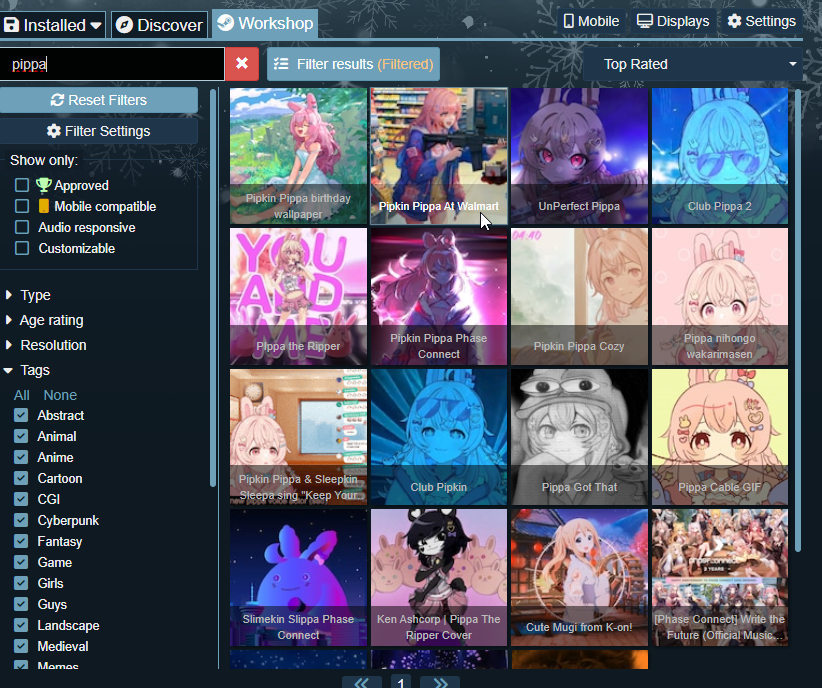Viewport: 822px width, 688px height.
Task: Uncheck the Cyberpunk tag
Action: click(x=21, y=520)
